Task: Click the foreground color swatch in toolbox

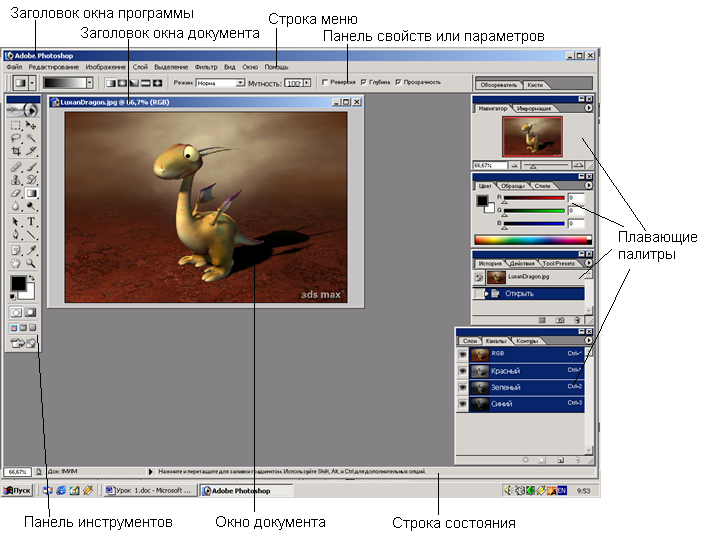Action: pos(18,283)
